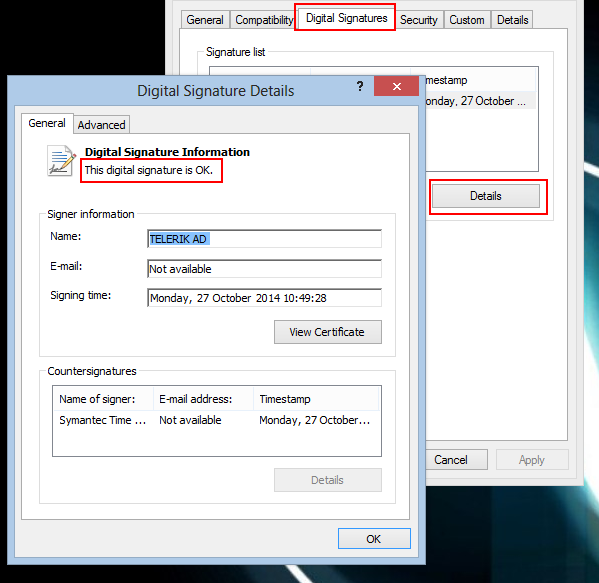The height and width of the screenshot is (583, 599).
Task: Switch to the Security properties tab
Action: coord(418,20)
